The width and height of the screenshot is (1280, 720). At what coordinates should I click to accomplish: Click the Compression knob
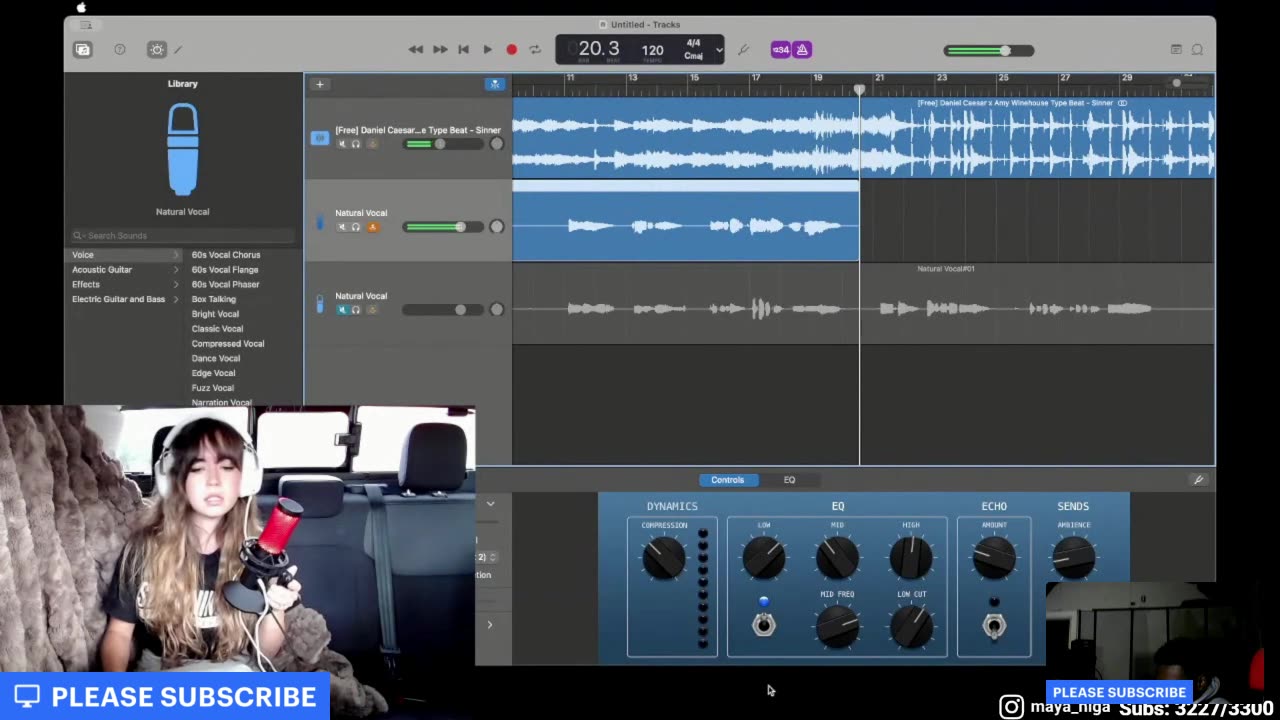[x=664, y=558]
